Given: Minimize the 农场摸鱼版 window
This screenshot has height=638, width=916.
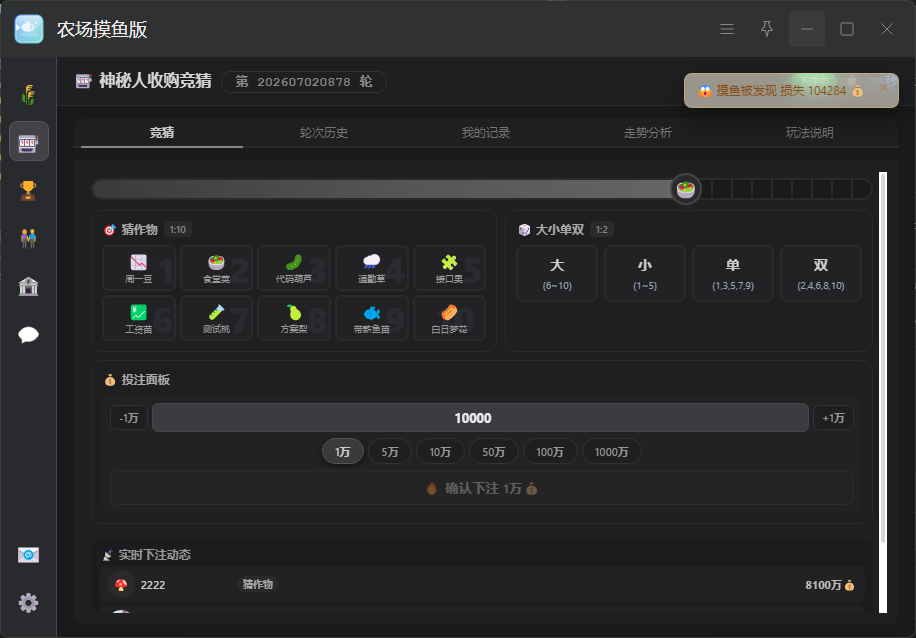Looking at the screenshot, I should pos(807,29).
